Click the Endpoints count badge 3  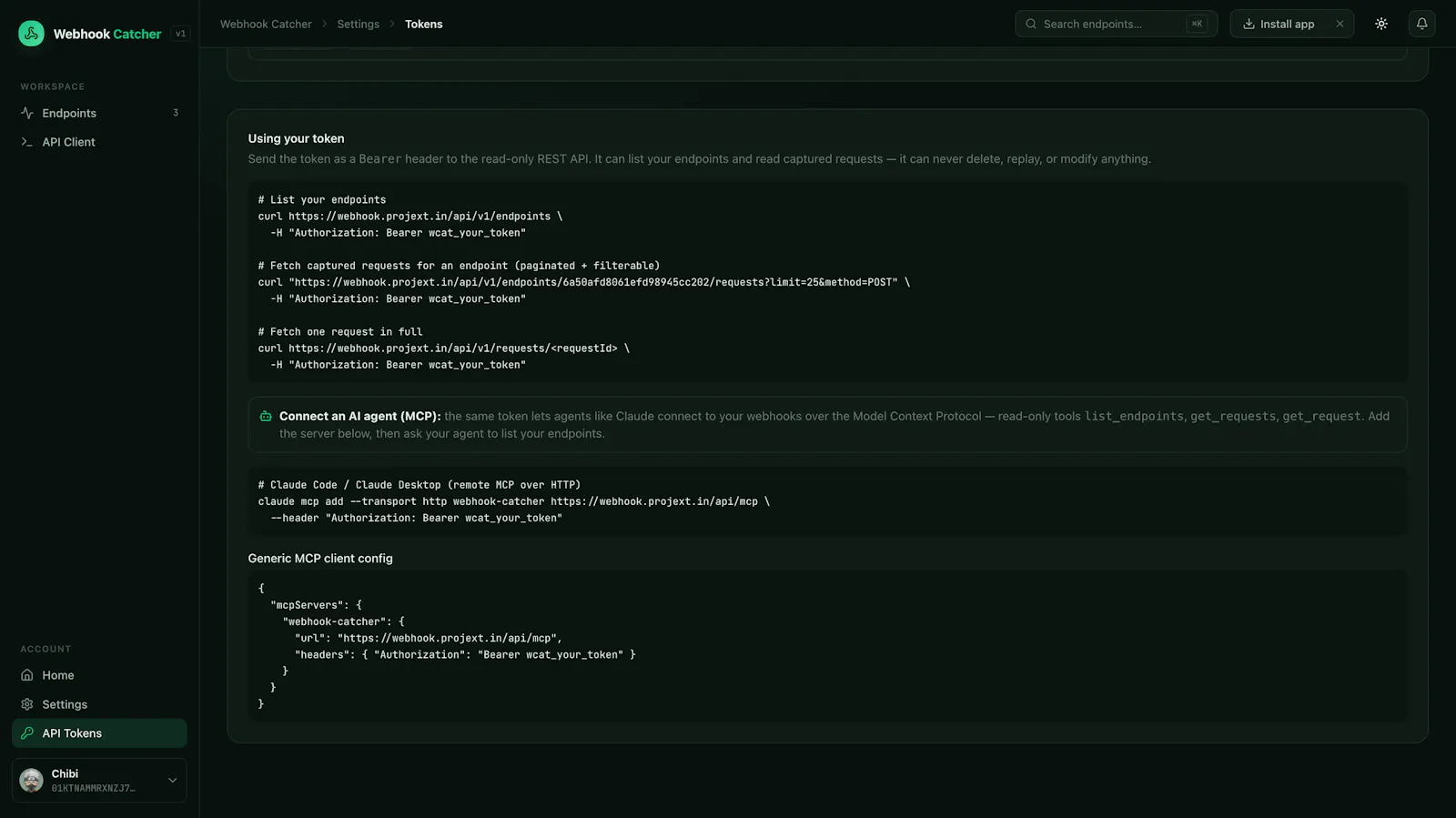(176, 113)
